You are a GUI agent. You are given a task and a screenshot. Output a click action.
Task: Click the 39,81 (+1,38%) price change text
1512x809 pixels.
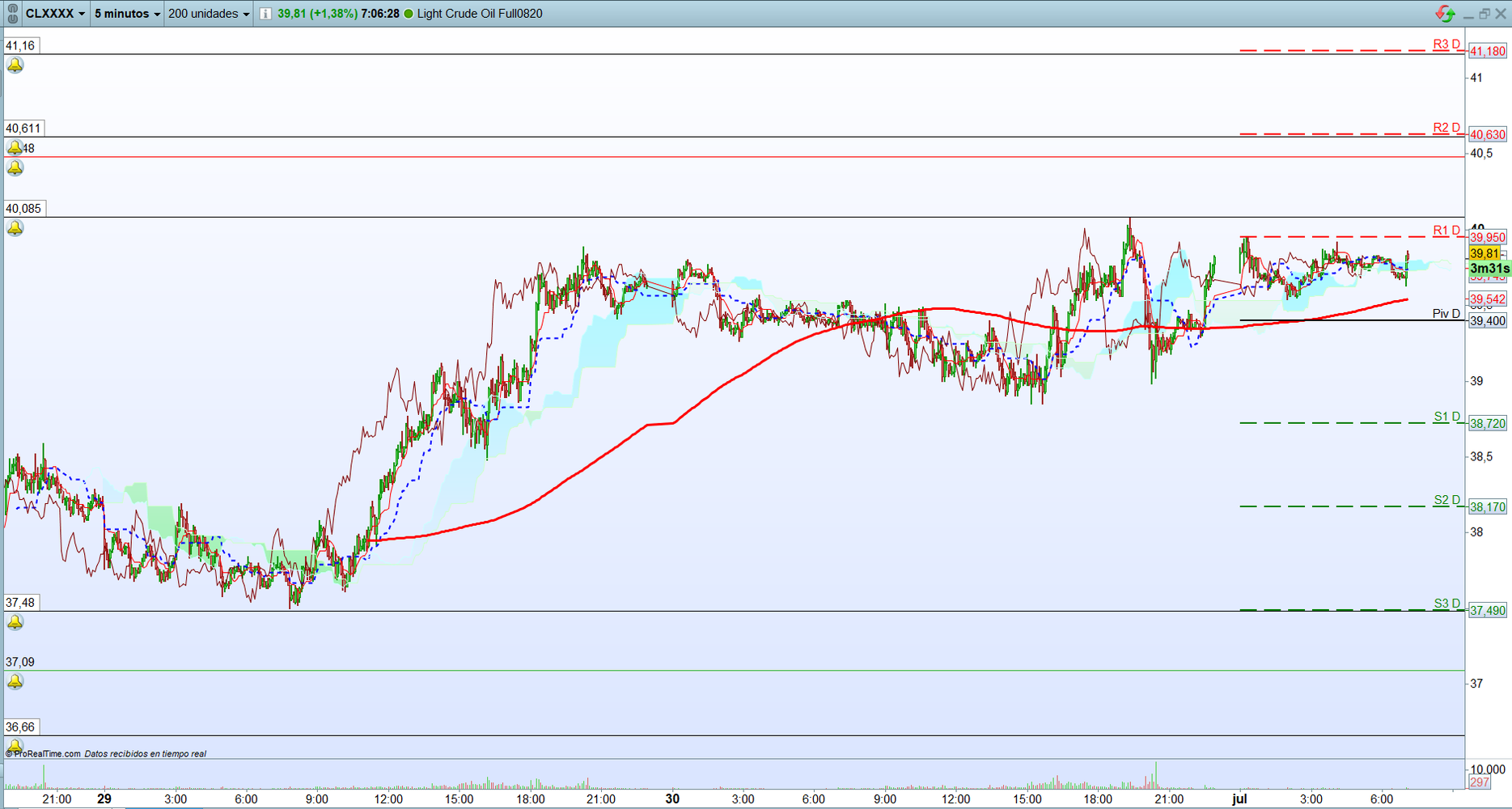[x=317, y=14]
